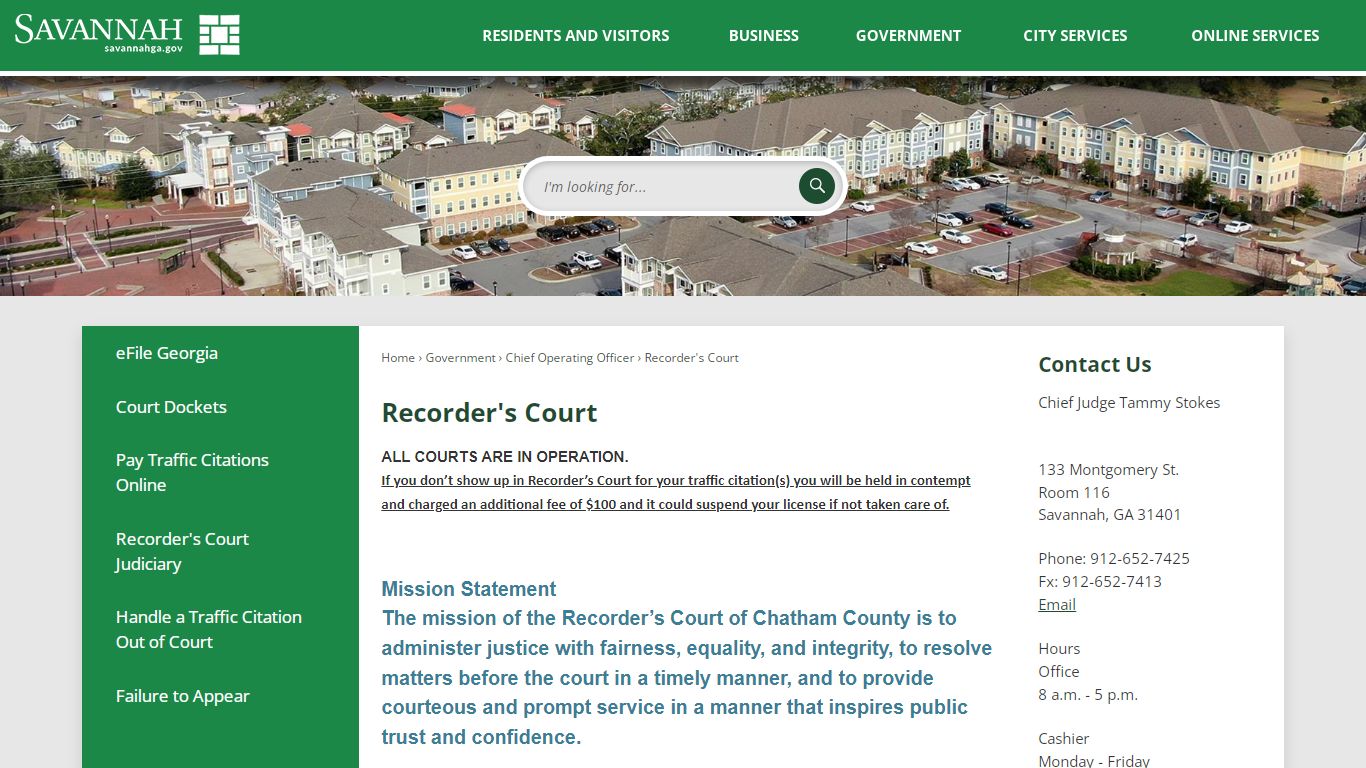Click the "Savannah, GA 31401" text
The width and height of the screenshot is (1366, 768).
(1110, 514)
